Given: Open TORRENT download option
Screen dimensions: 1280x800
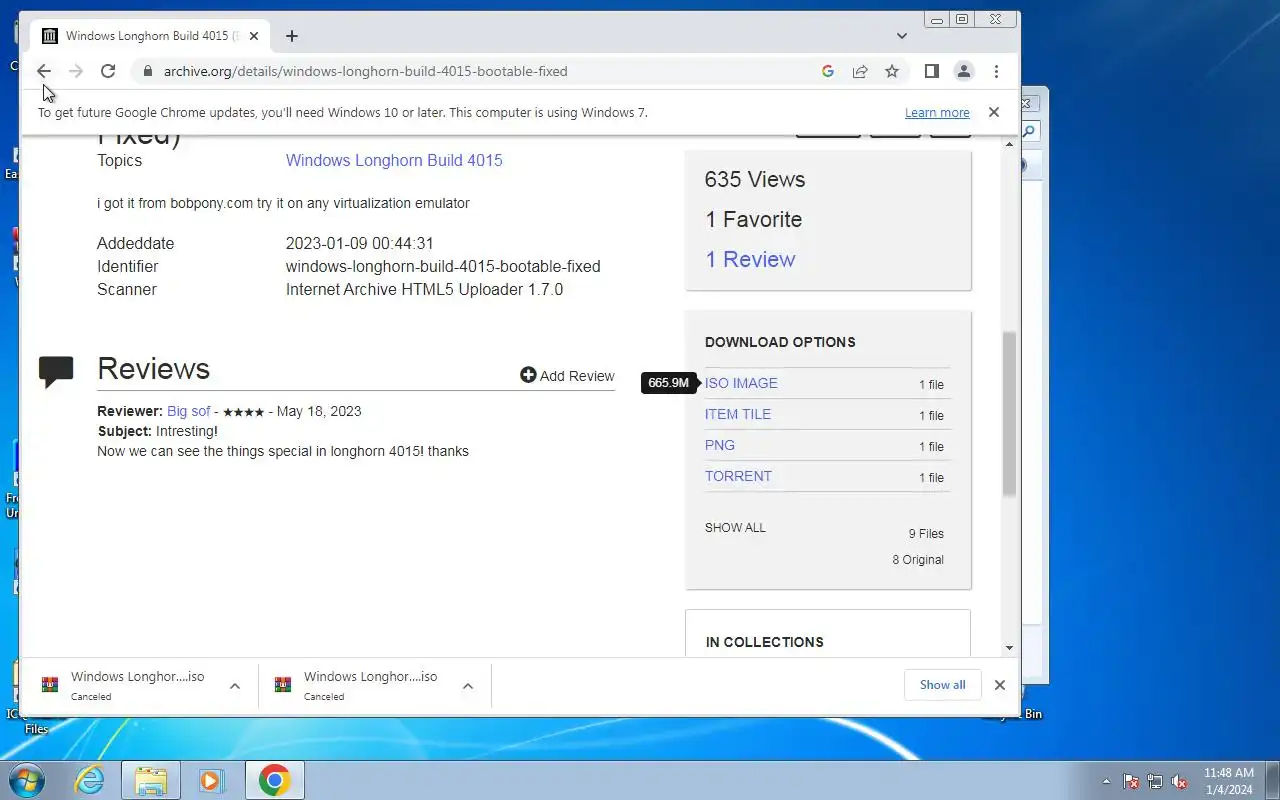Looking at the screenshot, I should tap(738, 476).
